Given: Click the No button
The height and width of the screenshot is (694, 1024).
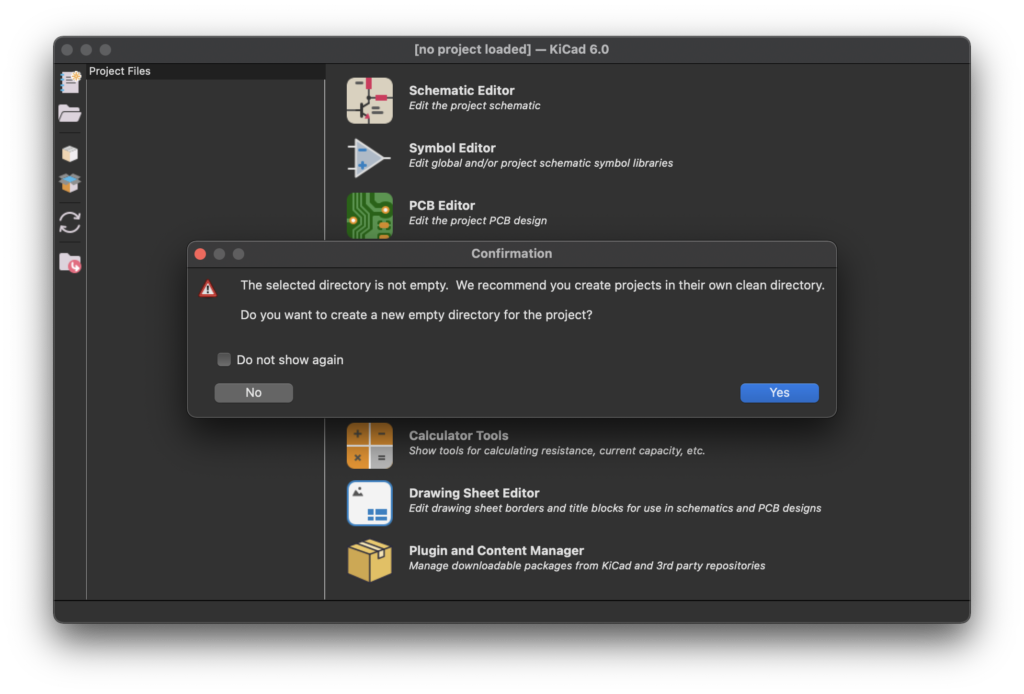Looking at the screenshot, I should (253, 392).
